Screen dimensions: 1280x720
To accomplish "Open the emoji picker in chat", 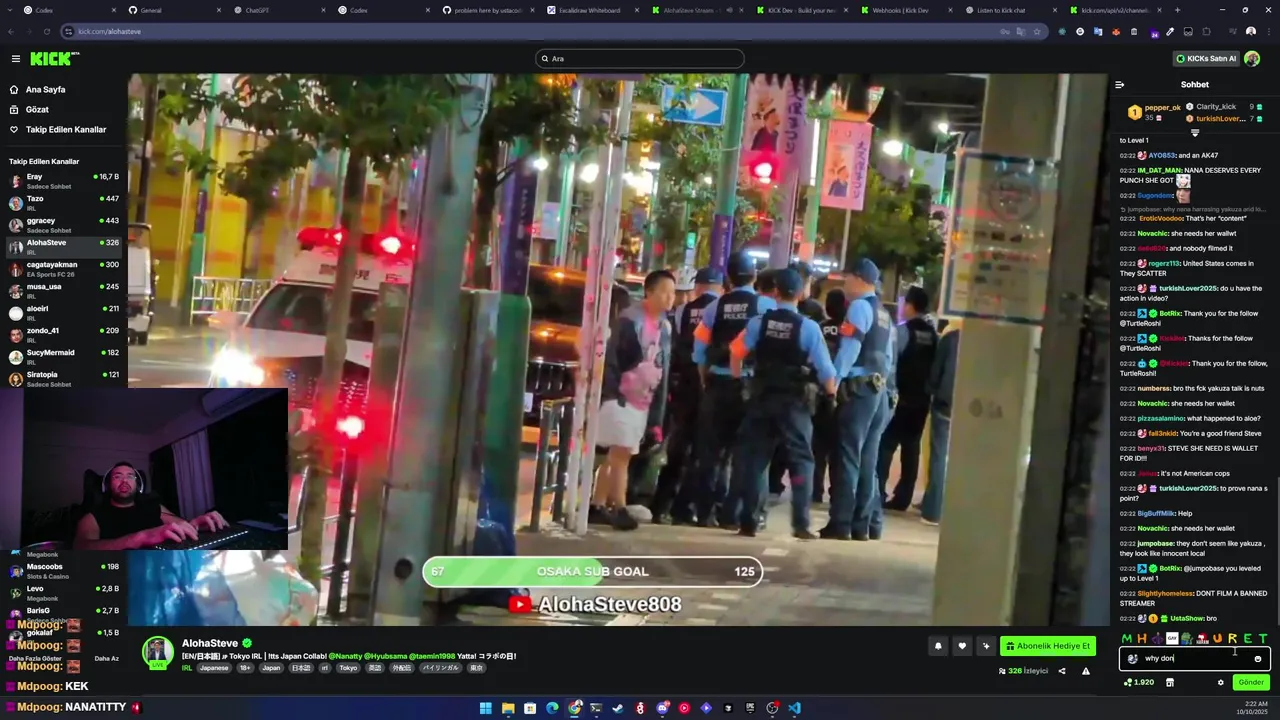I will click(x=1258, y=659).
